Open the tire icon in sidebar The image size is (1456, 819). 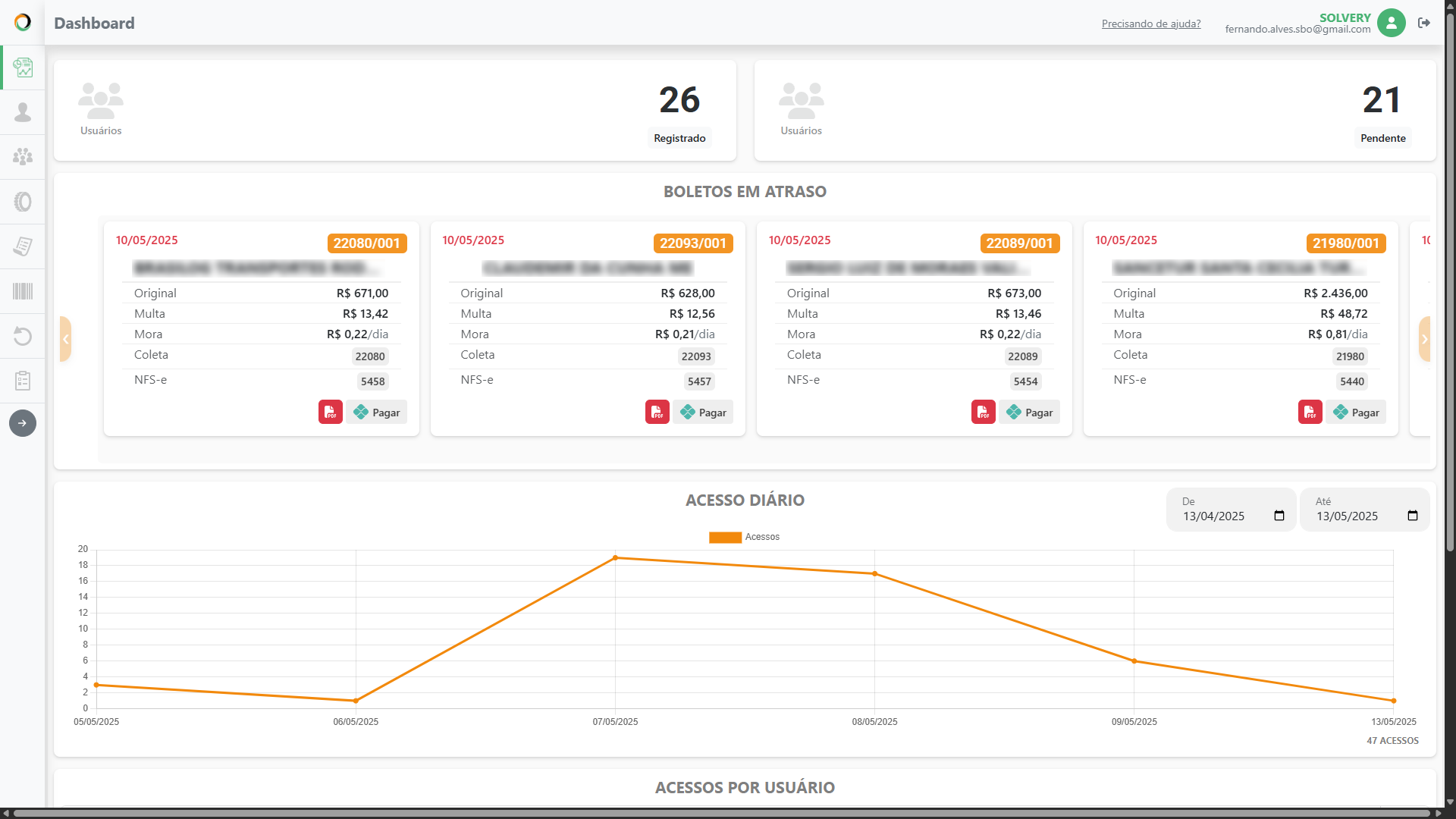(23, 202)
